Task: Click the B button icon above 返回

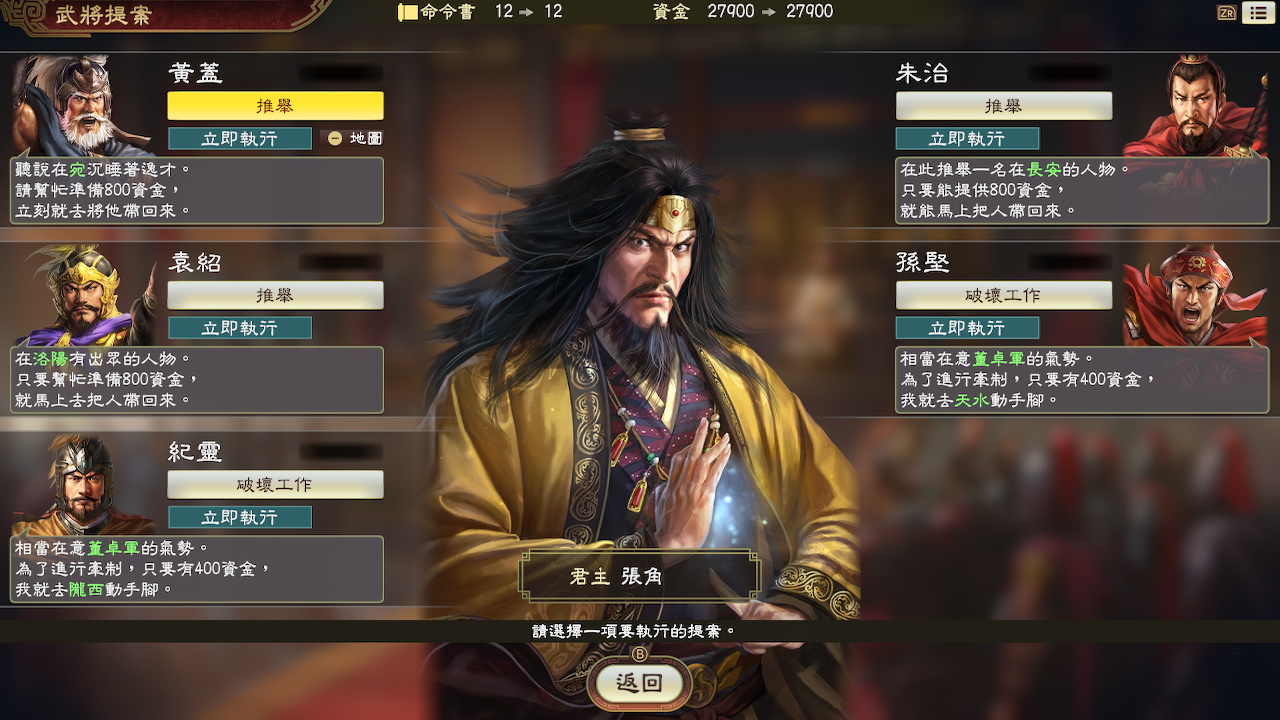Action: [640, 654]
